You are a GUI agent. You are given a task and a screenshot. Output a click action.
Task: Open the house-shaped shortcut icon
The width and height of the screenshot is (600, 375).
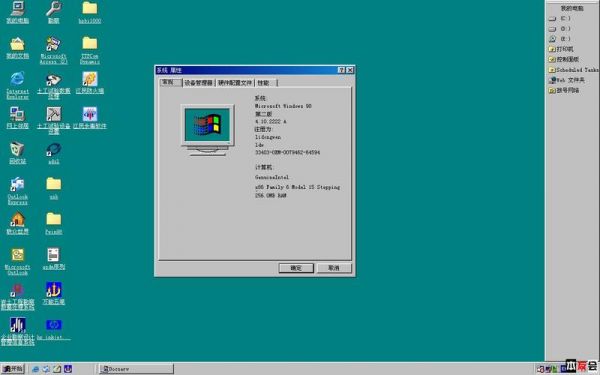point(18,223)
